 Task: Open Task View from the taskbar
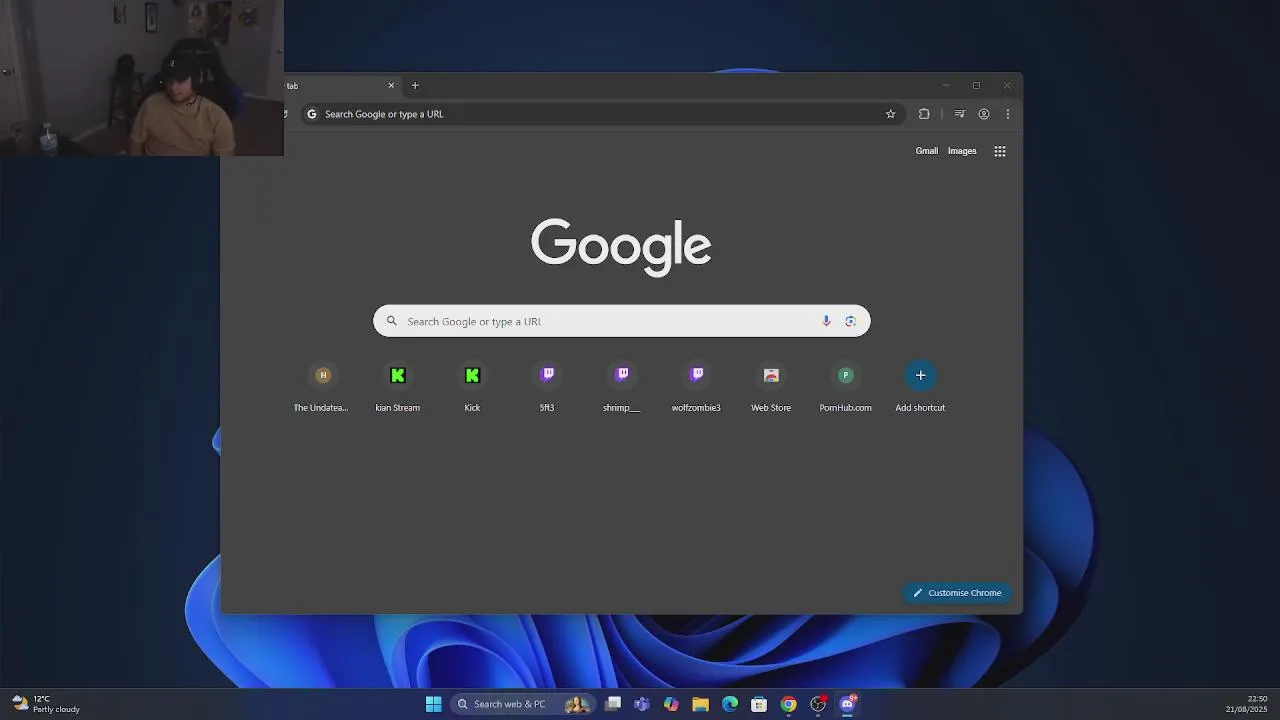(x=613, y=704)
